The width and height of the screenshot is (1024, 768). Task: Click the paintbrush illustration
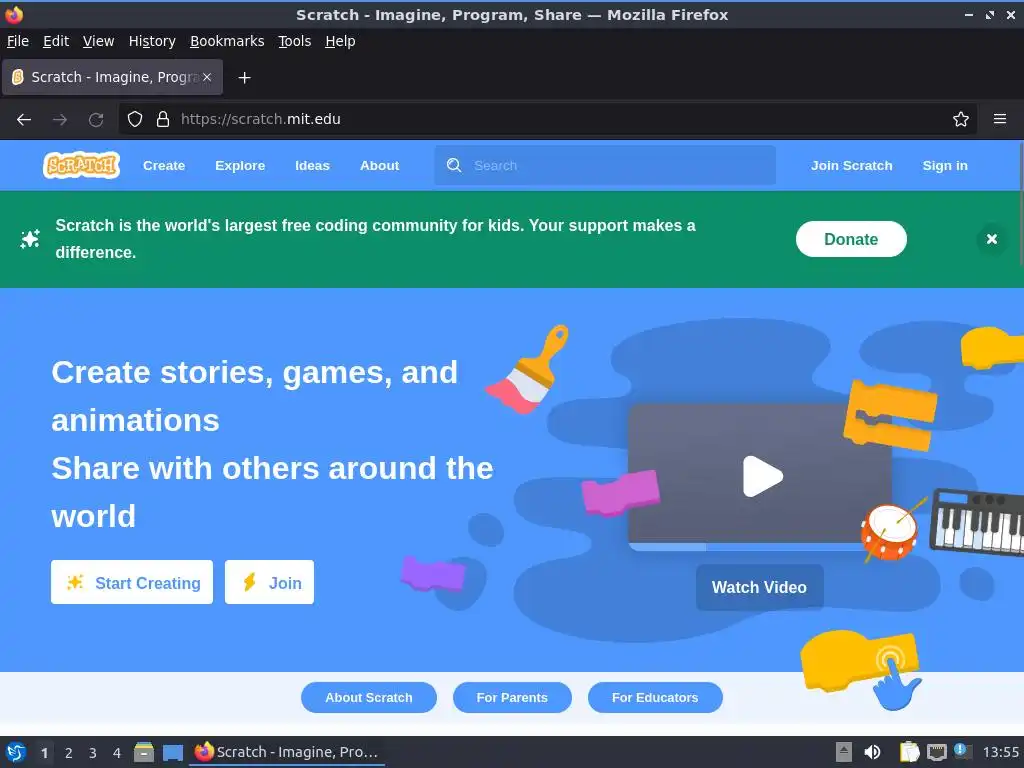pyautogui.click(x=528, y=370)
